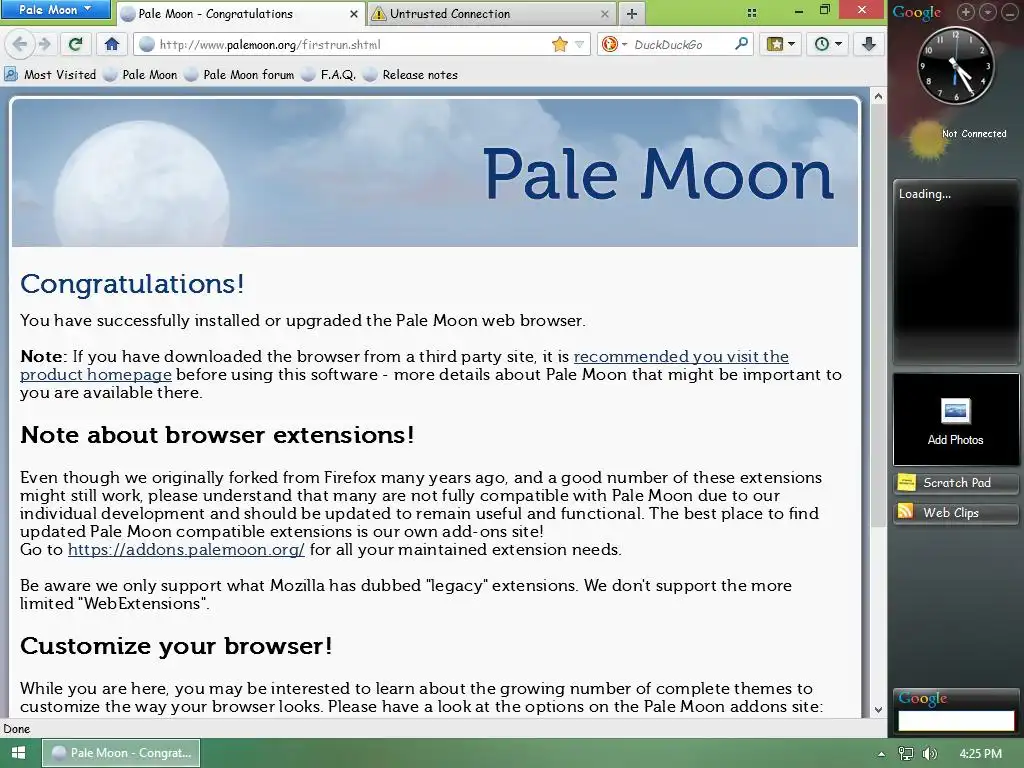Open the Pale Moon forum bookmark
This screenshot has width=1024, height=768.
240,74
